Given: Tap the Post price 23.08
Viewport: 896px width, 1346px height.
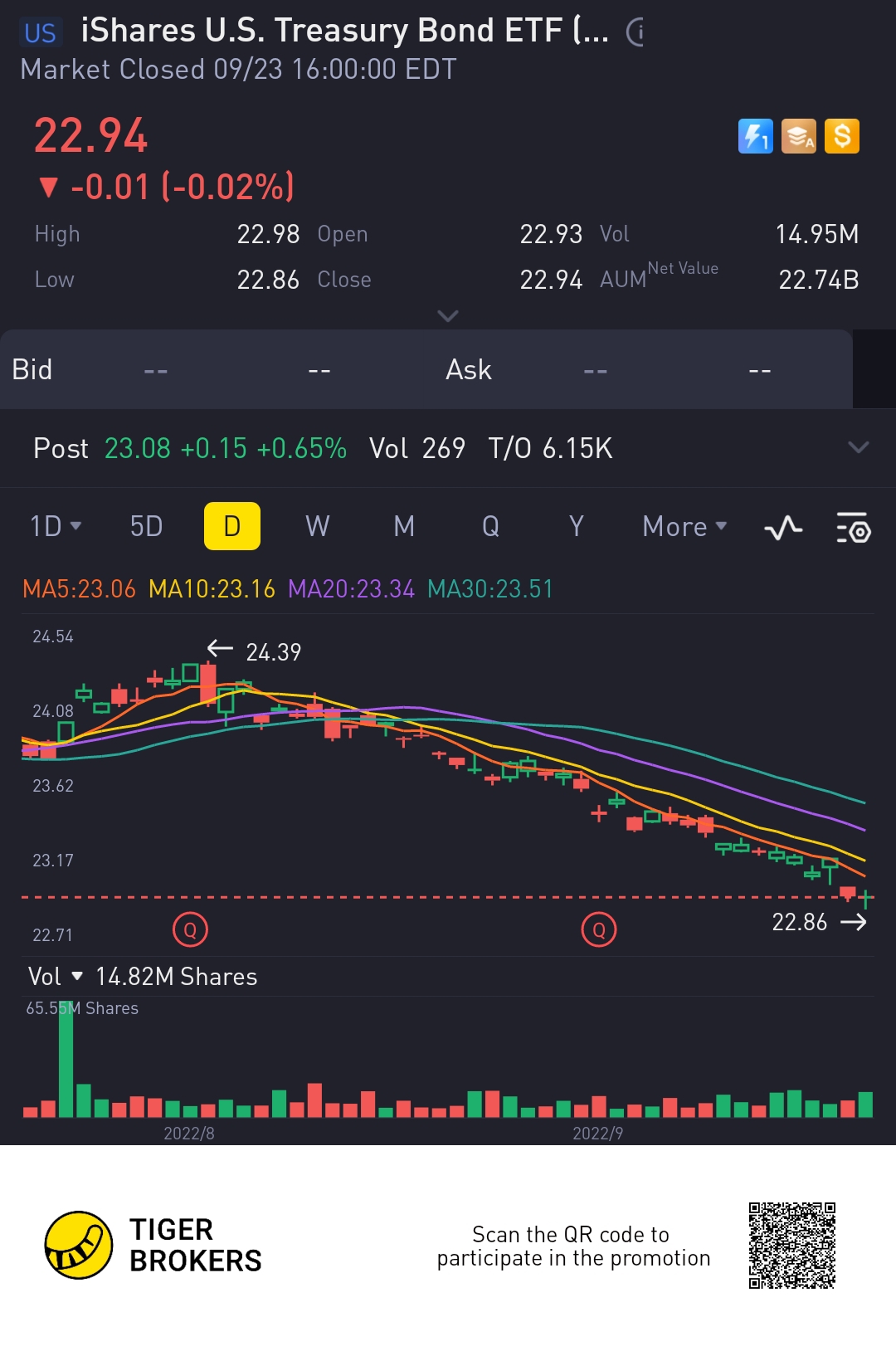Looking at the screenshot, I should pyautogui.click(x=137, y=448).
